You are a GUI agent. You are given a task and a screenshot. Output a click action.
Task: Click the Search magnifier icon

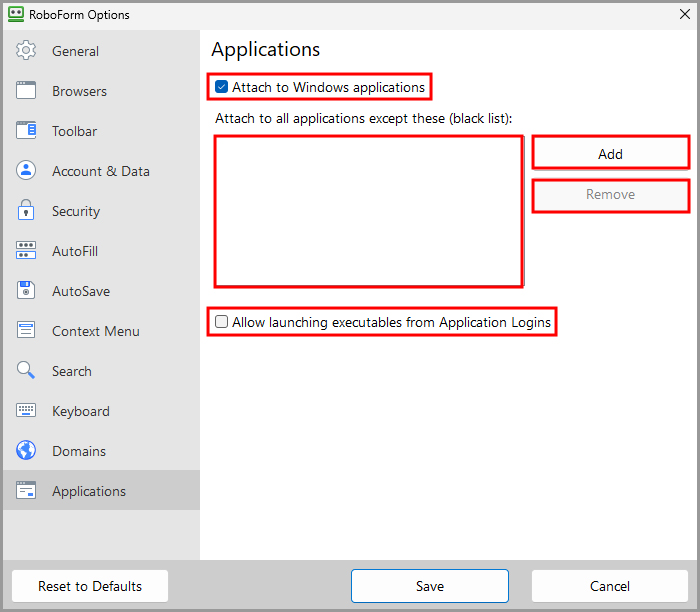point(26,370)
